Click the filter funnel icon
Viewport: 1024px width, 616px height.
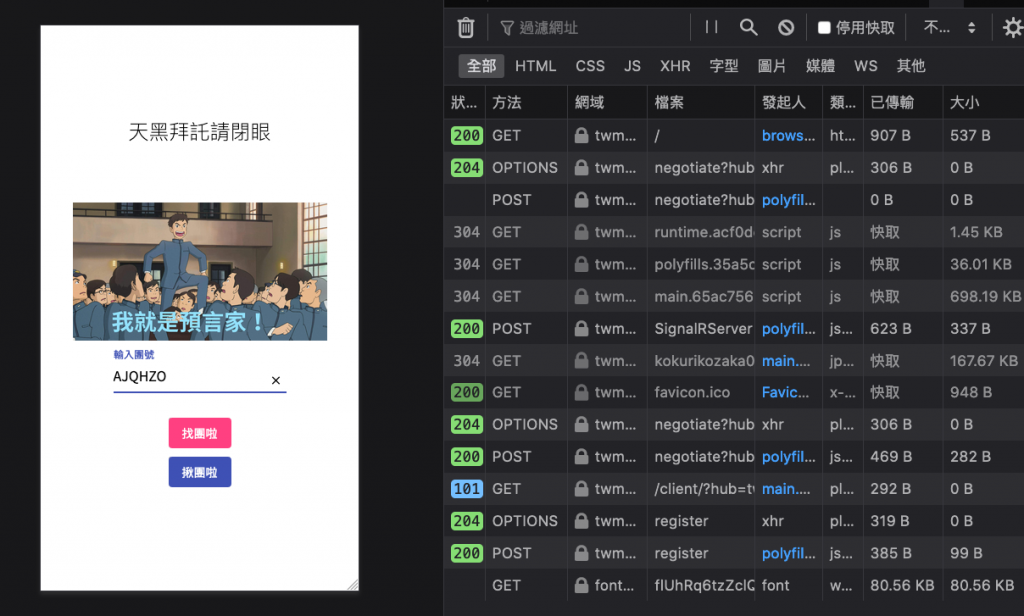click(507, 27)
